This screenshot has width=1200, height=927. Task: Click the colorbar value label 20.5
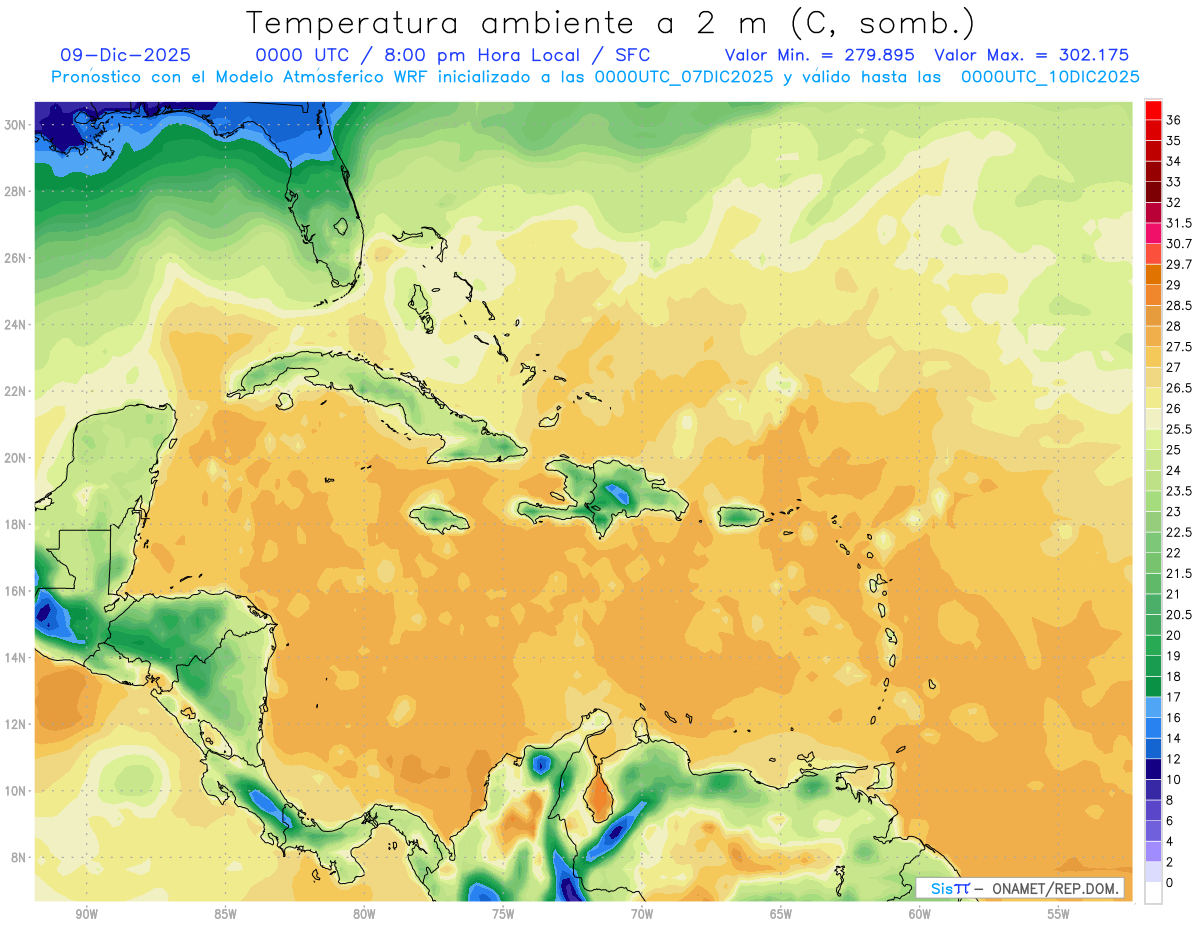[1179, 614]
